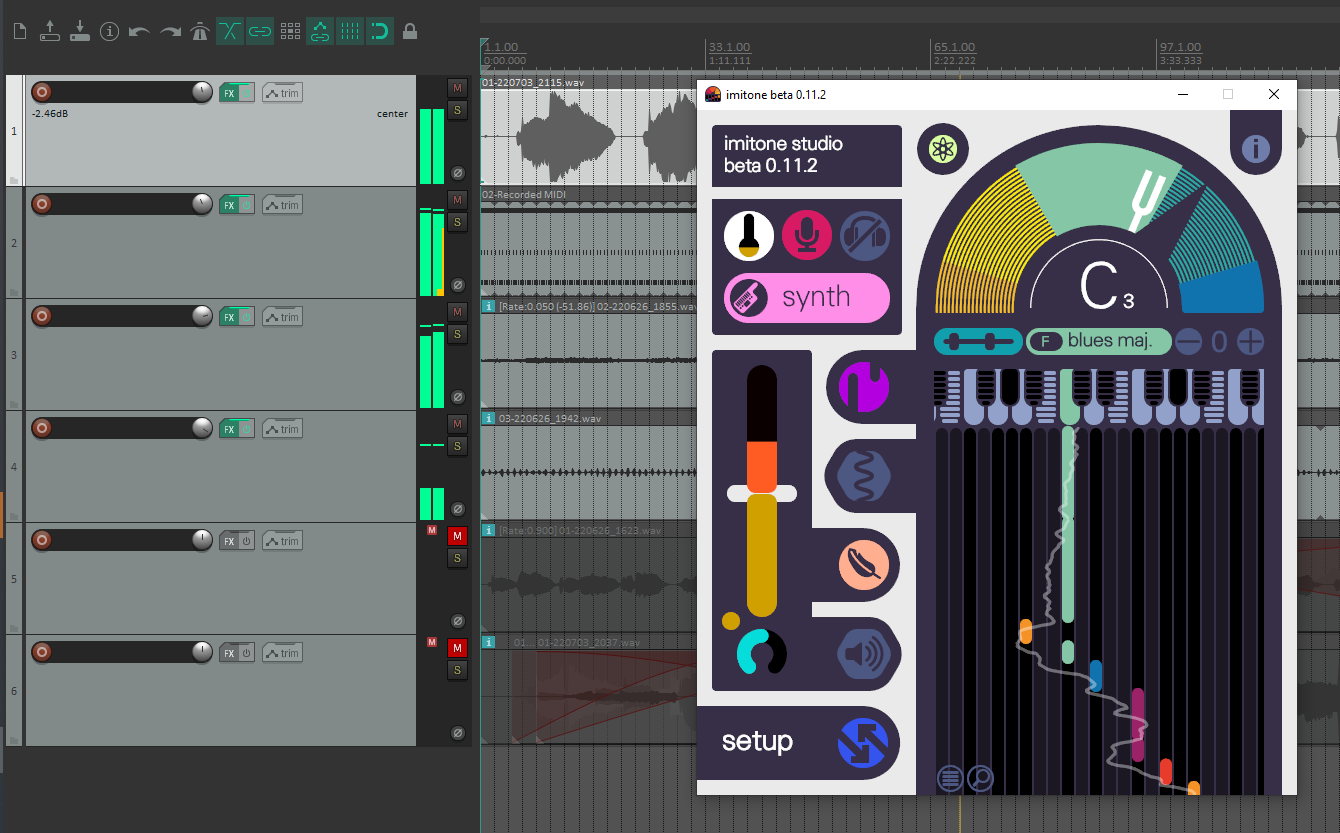Click the plus transpose button
The image size is (1340, 833).
(1250, 341)
